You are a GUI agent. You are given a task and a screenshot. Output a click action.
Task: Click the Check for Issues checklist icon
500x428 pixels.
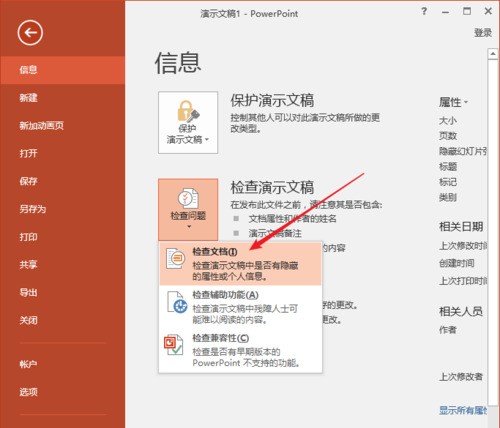click(188, 199)
